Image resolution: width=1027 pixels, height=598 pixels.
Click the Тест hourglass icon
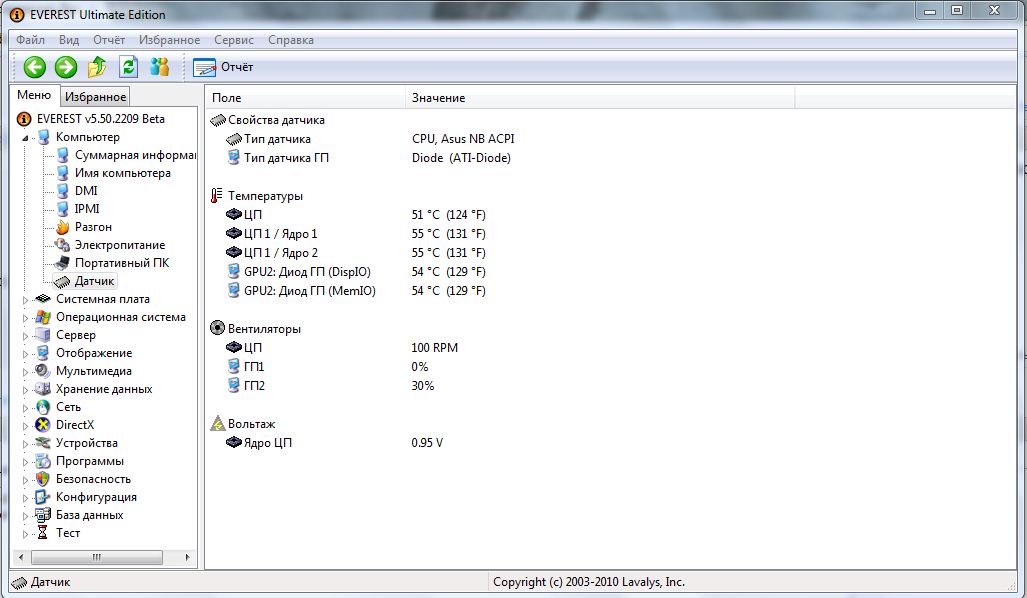tap(43, 533)
